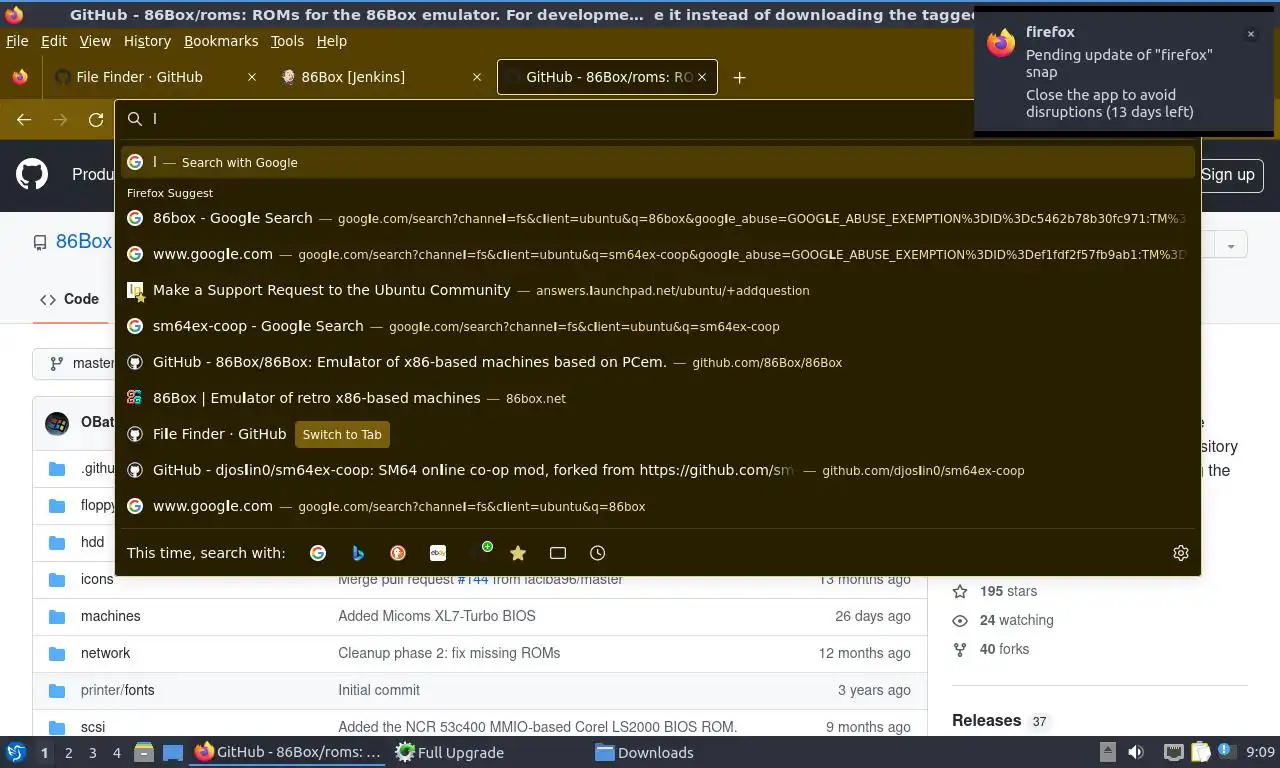This screenshot has width=1280, height=768.
Task: Open the Help menu
Action: 332,41
